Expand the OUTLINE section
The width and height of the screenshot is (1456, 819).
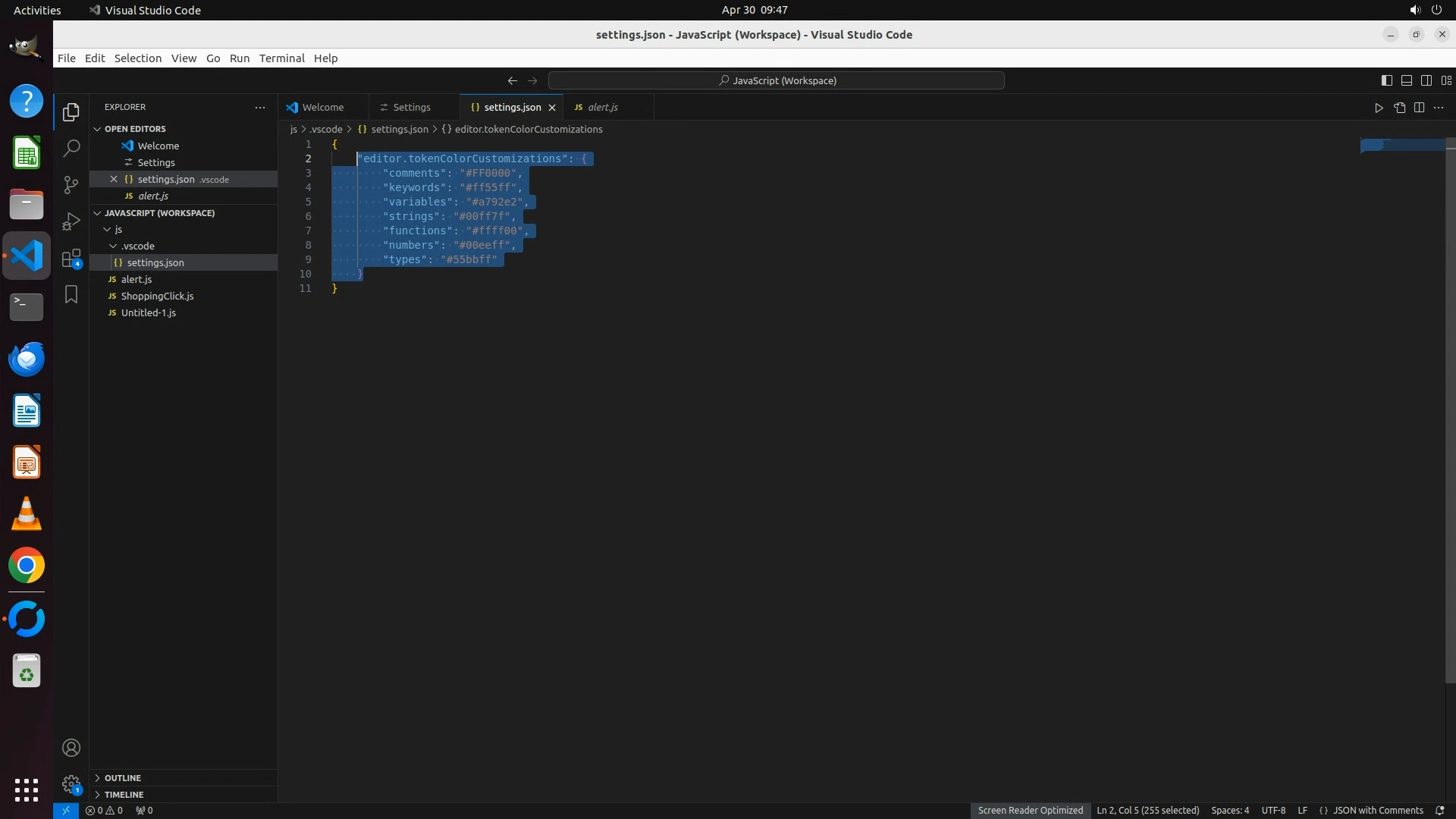coord(123,778)
